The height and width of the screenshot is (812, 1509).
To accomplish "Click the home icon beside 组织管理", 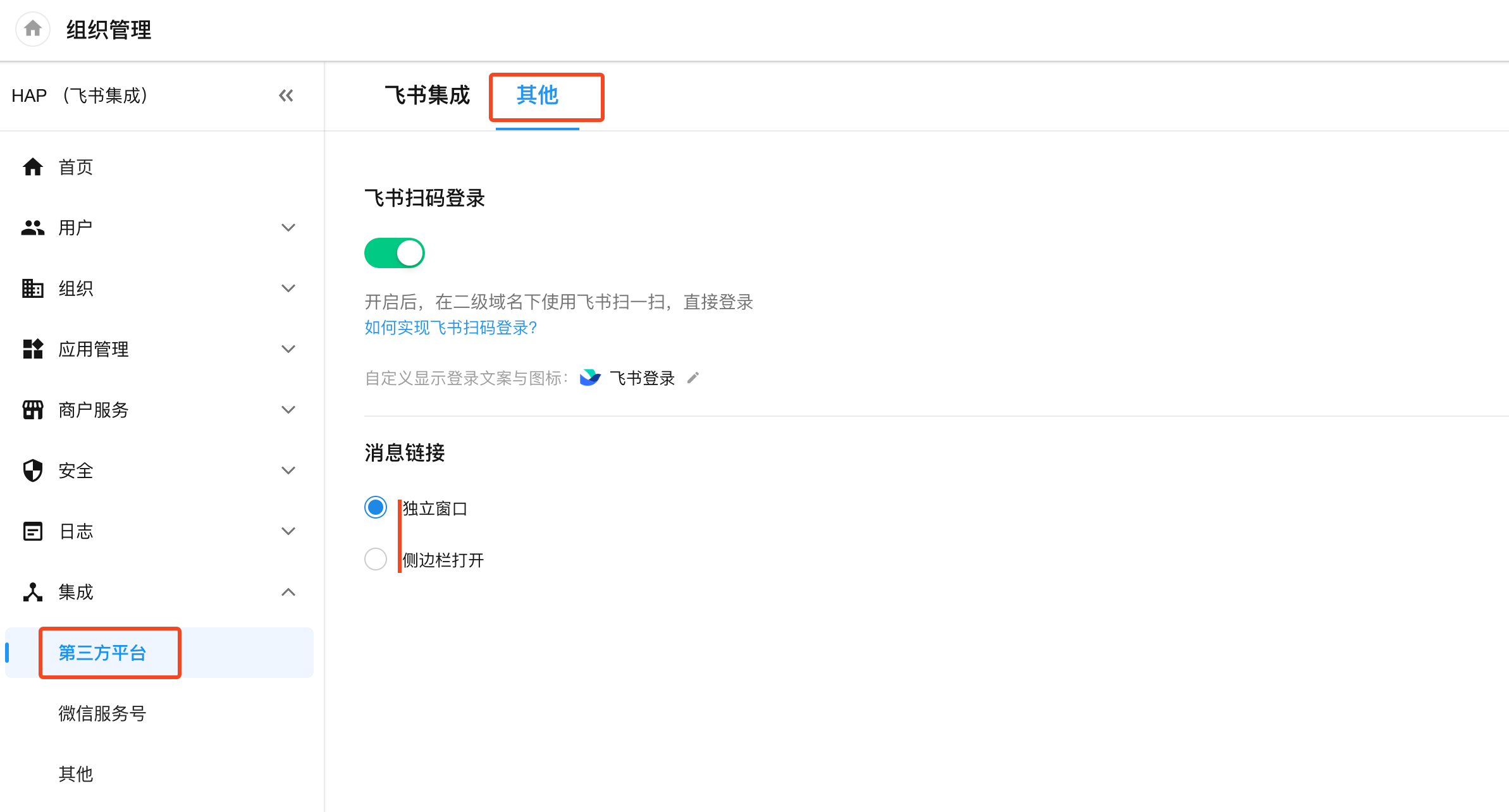I will pyautogui.click(x=33, y=29).
